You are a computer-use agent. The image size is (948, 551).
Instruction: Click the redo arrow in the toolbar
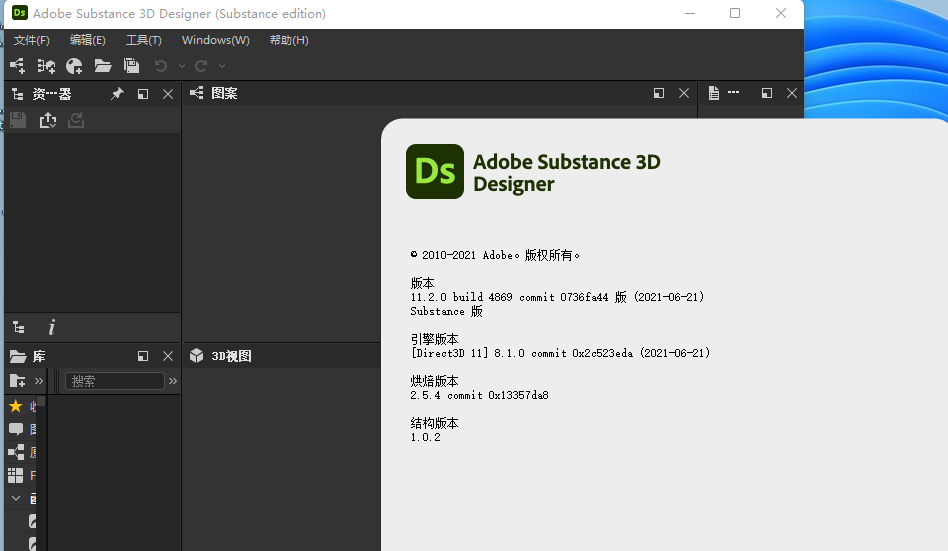[201, 66]
